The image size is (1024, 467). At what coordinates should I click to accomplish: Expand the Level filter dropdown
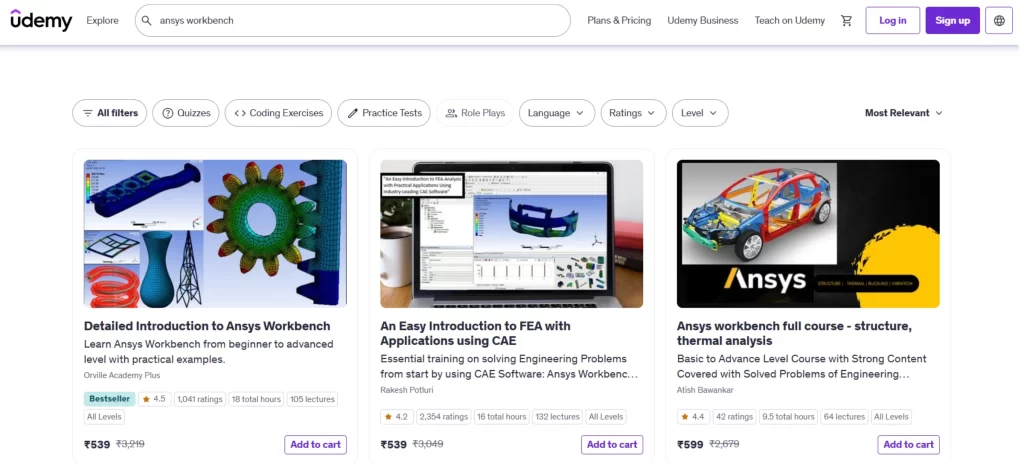(700, 113)
